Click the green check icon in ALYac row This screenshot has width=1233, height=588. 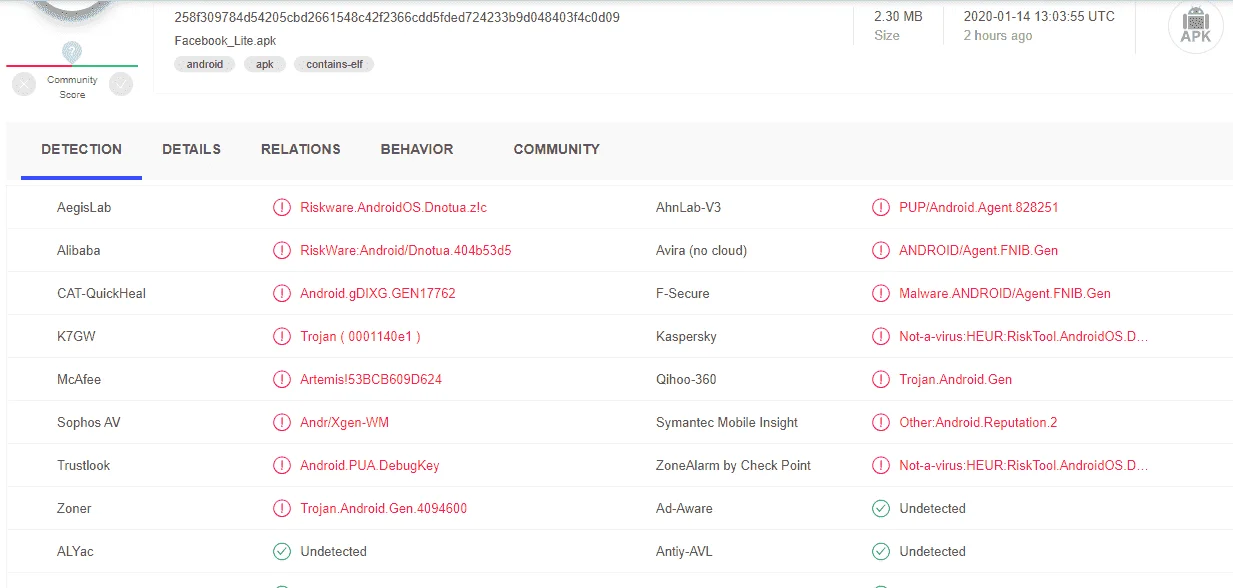pos(282,551)
